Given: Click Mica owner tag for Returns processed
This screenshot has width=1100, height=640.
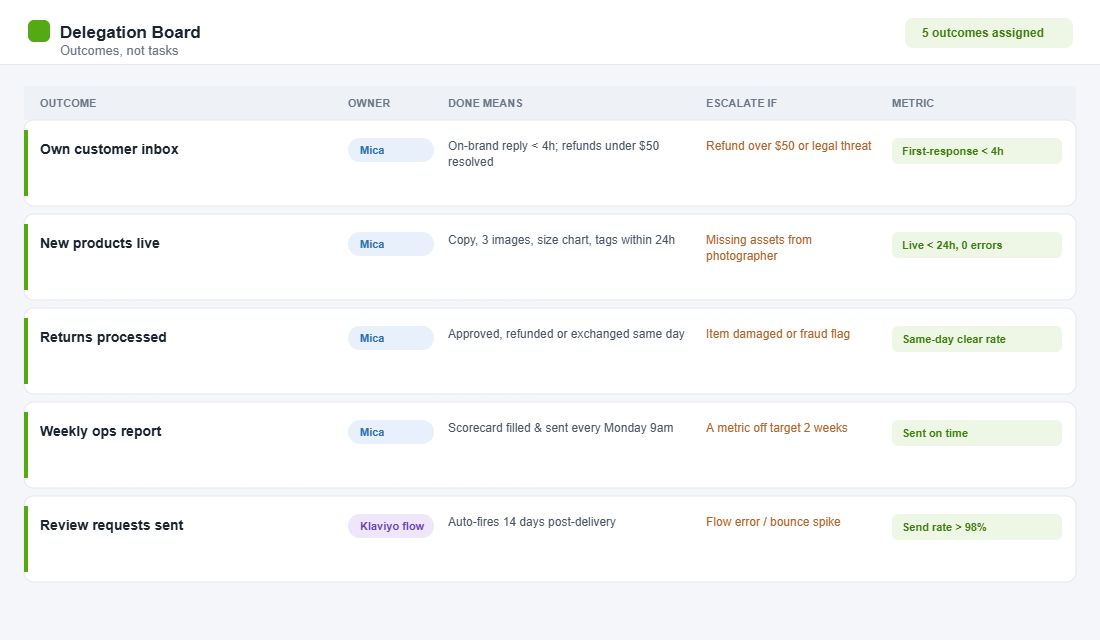Looking at the screenshot, I should click(391, 338).
